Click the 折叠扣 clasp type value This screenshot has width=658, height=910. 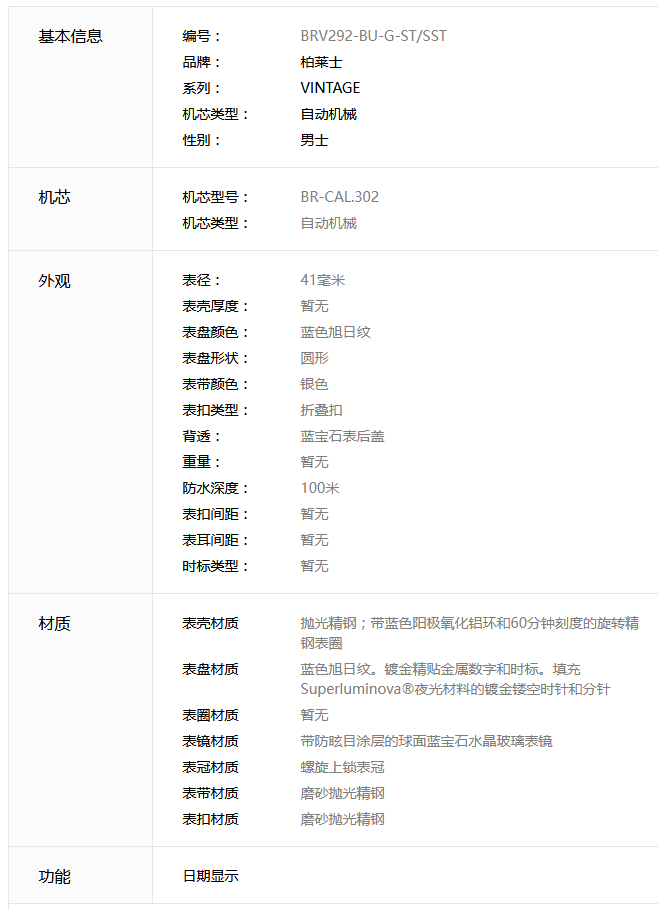[x=321, y=410]
